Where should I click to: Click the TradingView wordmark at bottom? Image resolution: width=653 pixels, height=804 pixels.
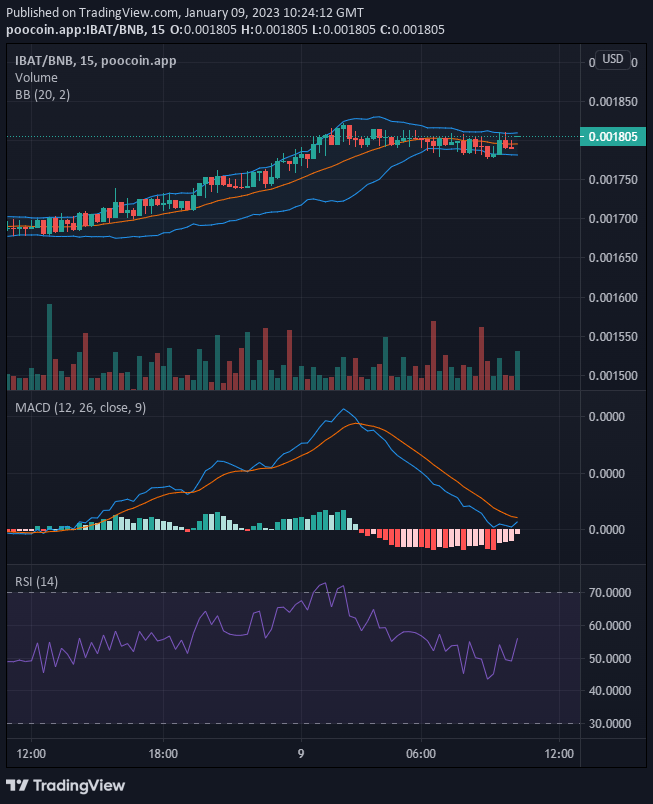click(79, 786)
